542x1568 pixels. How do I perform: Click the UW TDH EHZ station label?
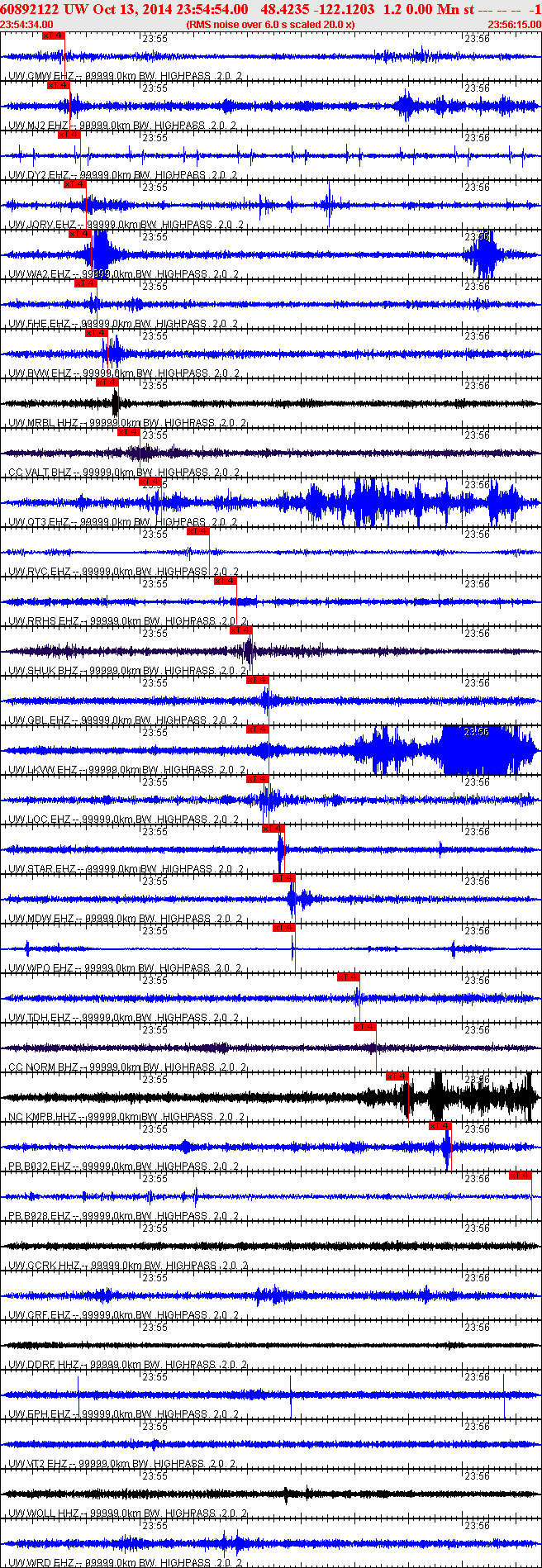[40, 1018]
